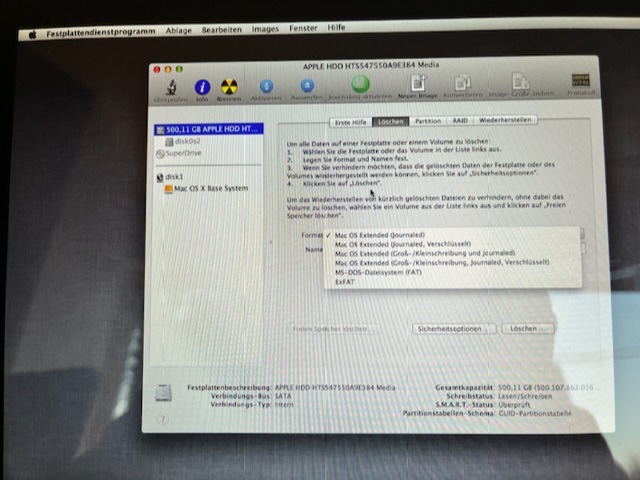Click the hard drive icon beside Festplattenbeschreibung

coord(163,393)
